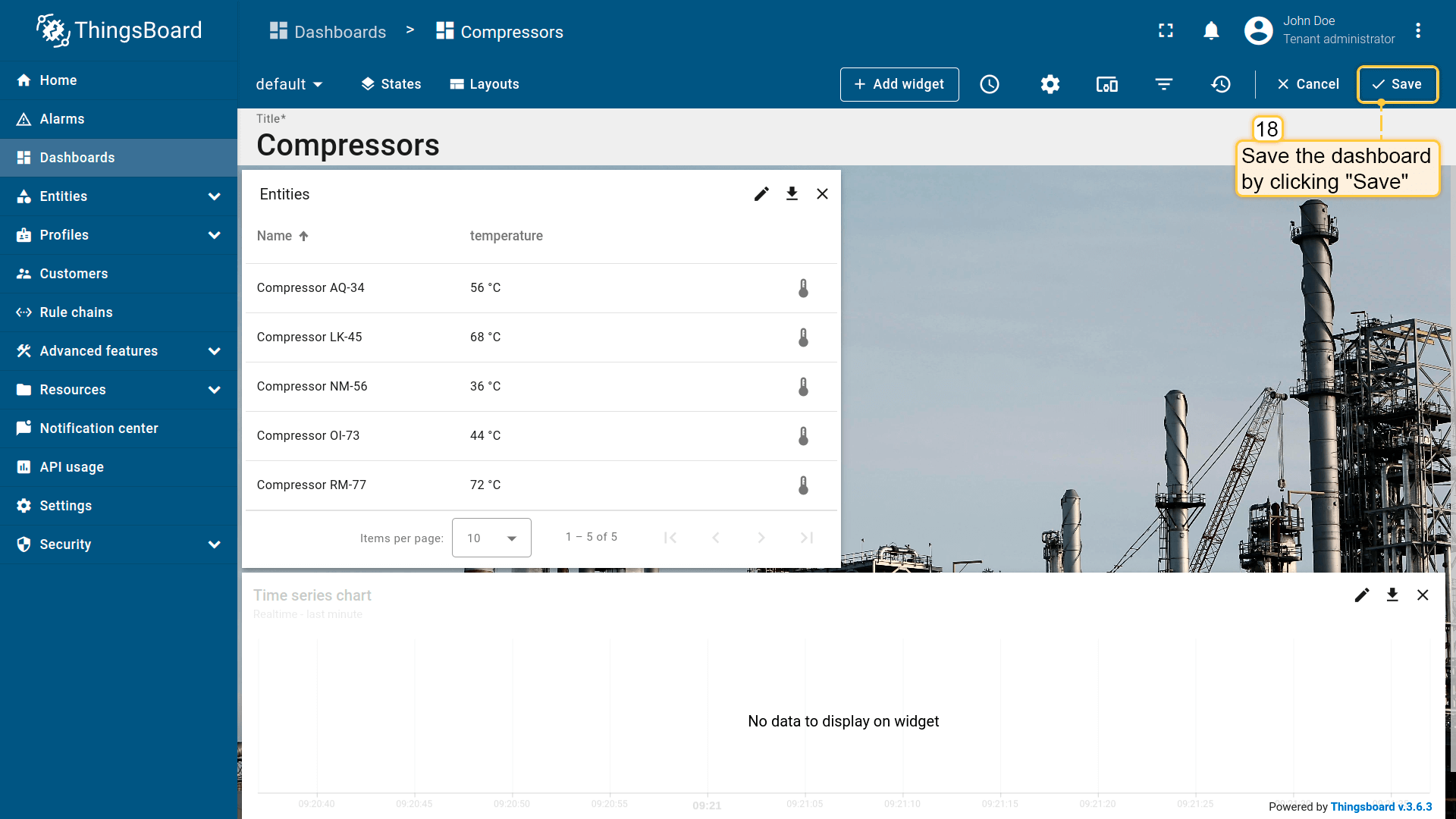This screenshot has width=1456, height=819.
Task: Save the dashboard with Save button
Action: 1397,84
